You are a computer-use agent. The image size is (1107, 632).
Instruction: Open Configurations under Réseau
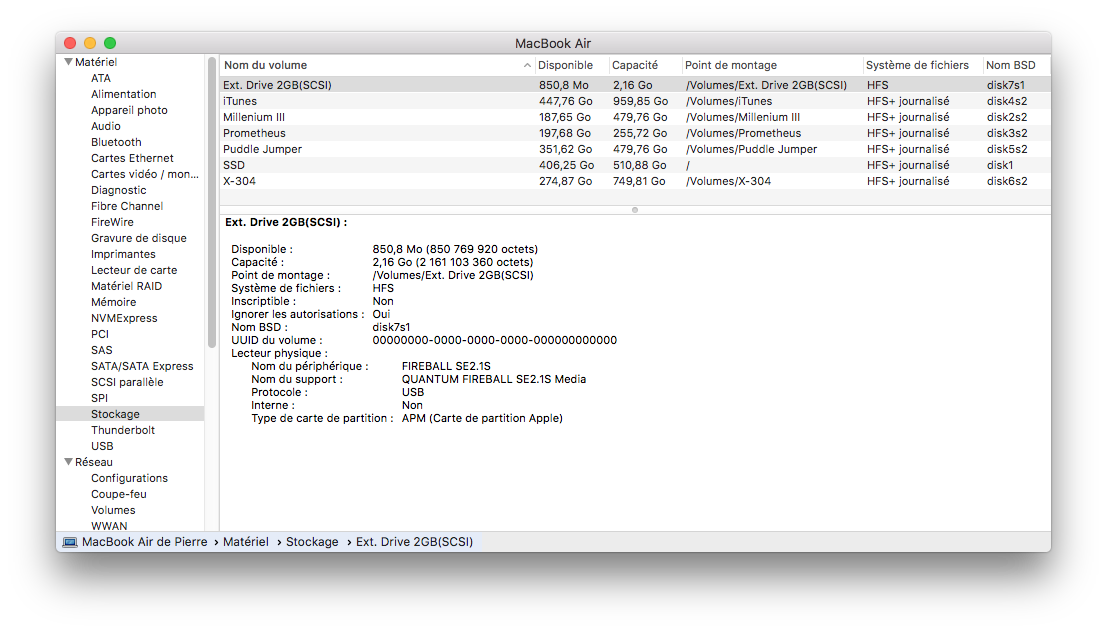129,478
